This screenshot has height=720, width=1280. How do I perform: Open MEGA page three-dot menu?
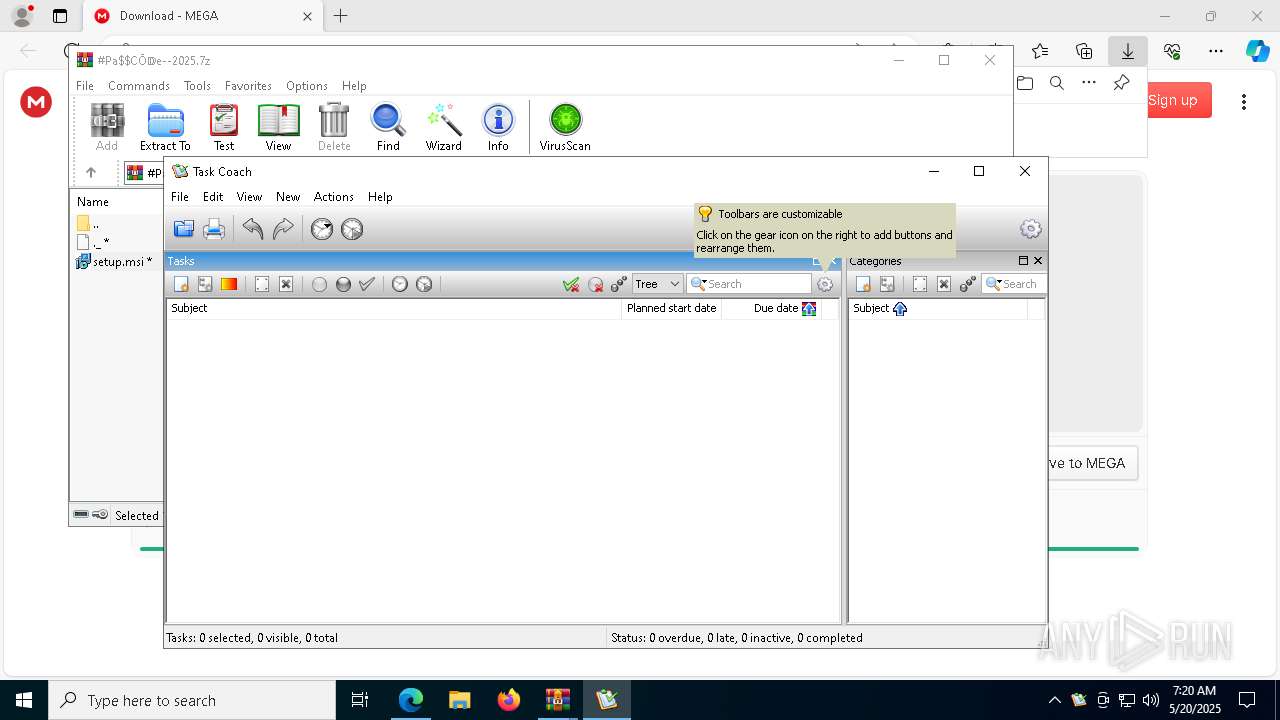pyautogui.click(x=1244, y=101)
